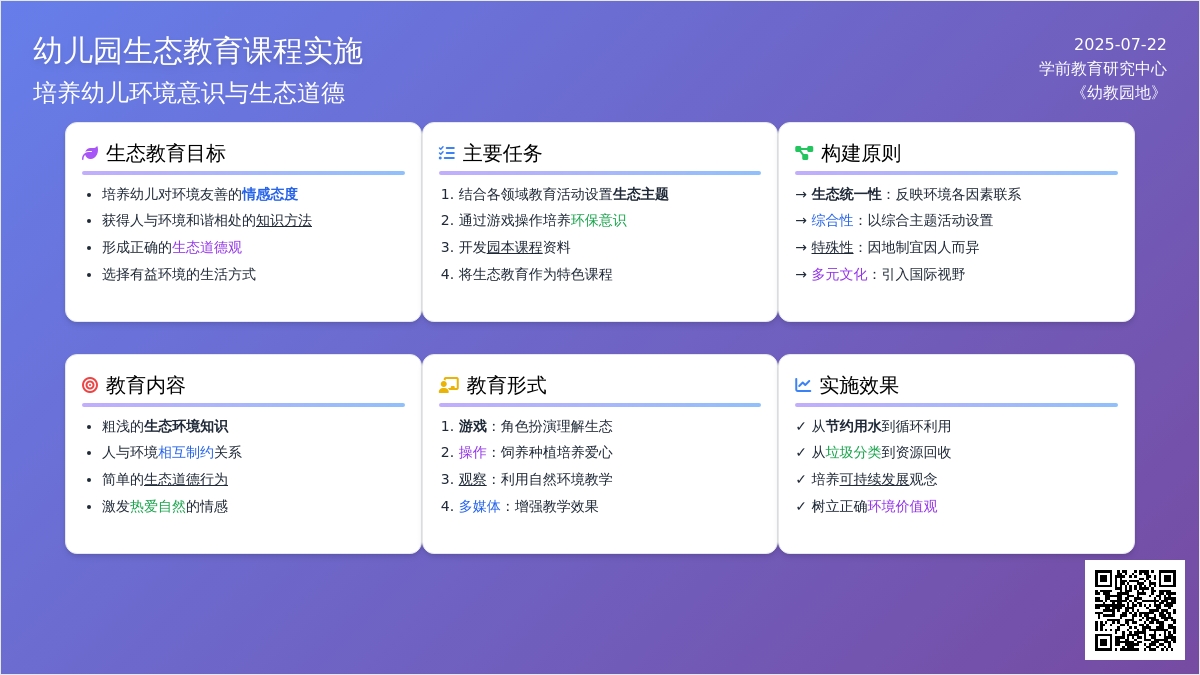Click the text 以综合主题活动设置
The height and width of the screenshot is (675, 1200).
pos(931,220)
